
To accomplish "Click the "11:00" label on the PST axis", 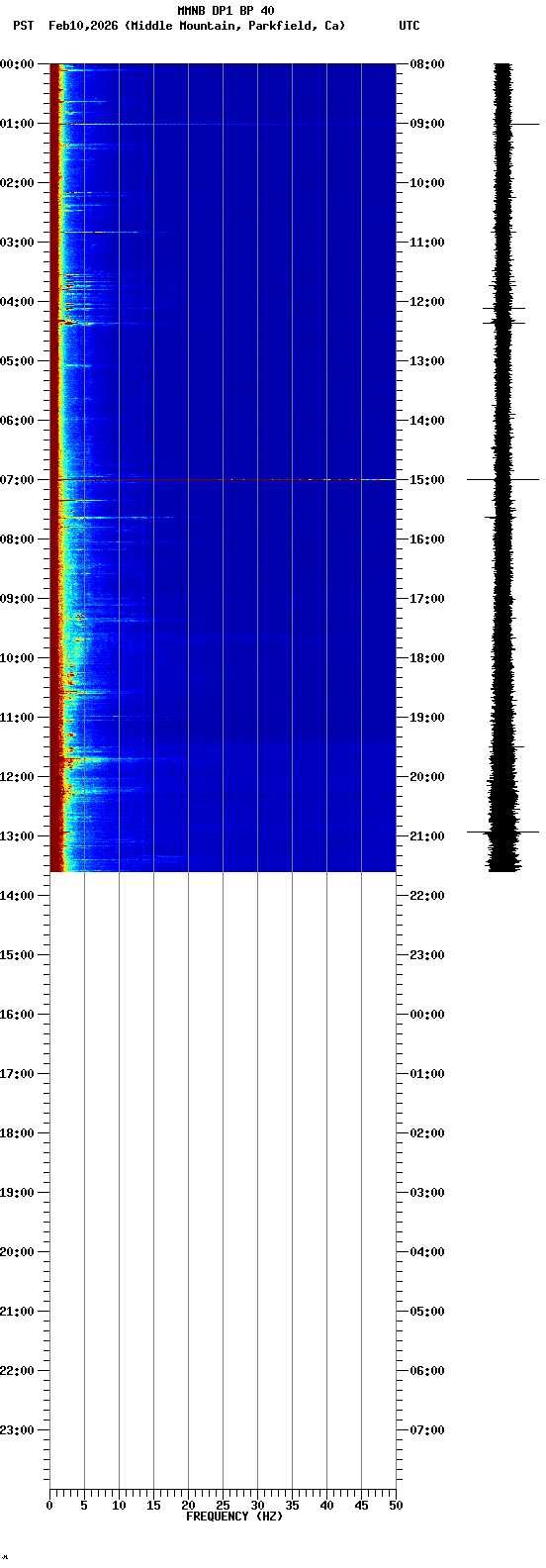I will pos(17,718).
